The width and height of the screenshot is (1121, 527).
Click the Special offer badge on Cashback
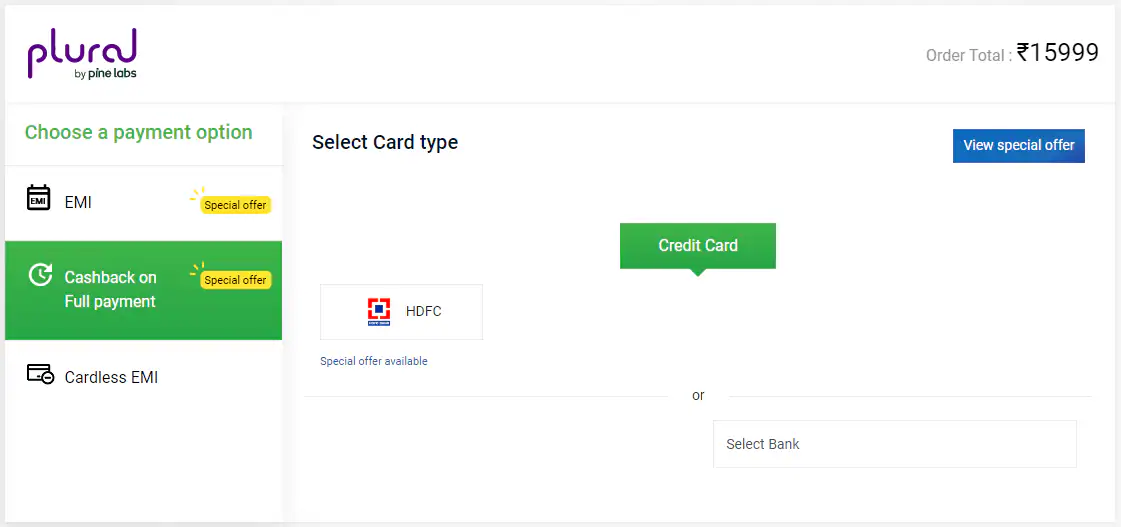click(235, 280)
